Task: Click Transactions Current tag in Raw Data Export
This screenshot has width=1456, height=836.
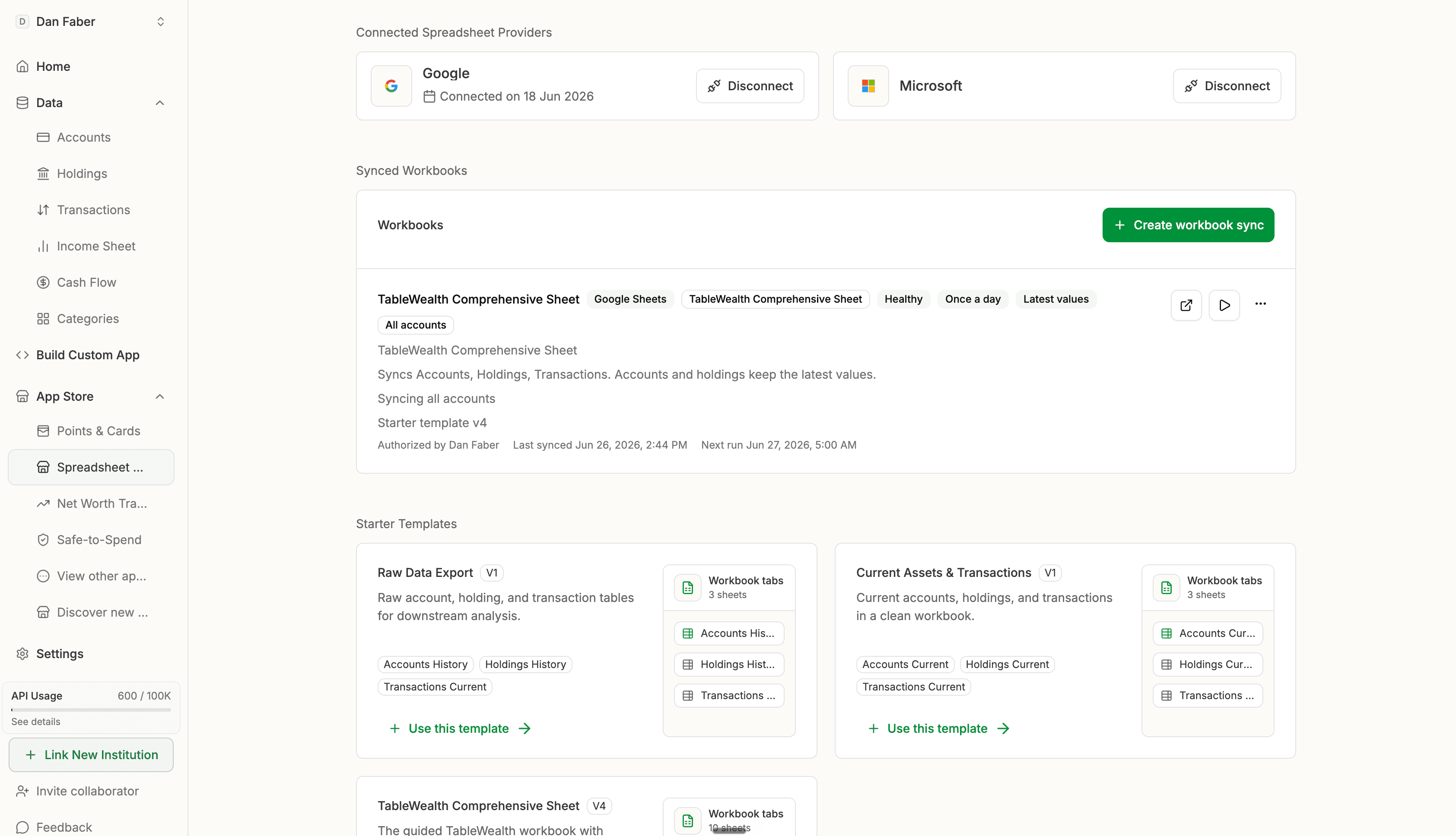Action: tap(435, 687)
